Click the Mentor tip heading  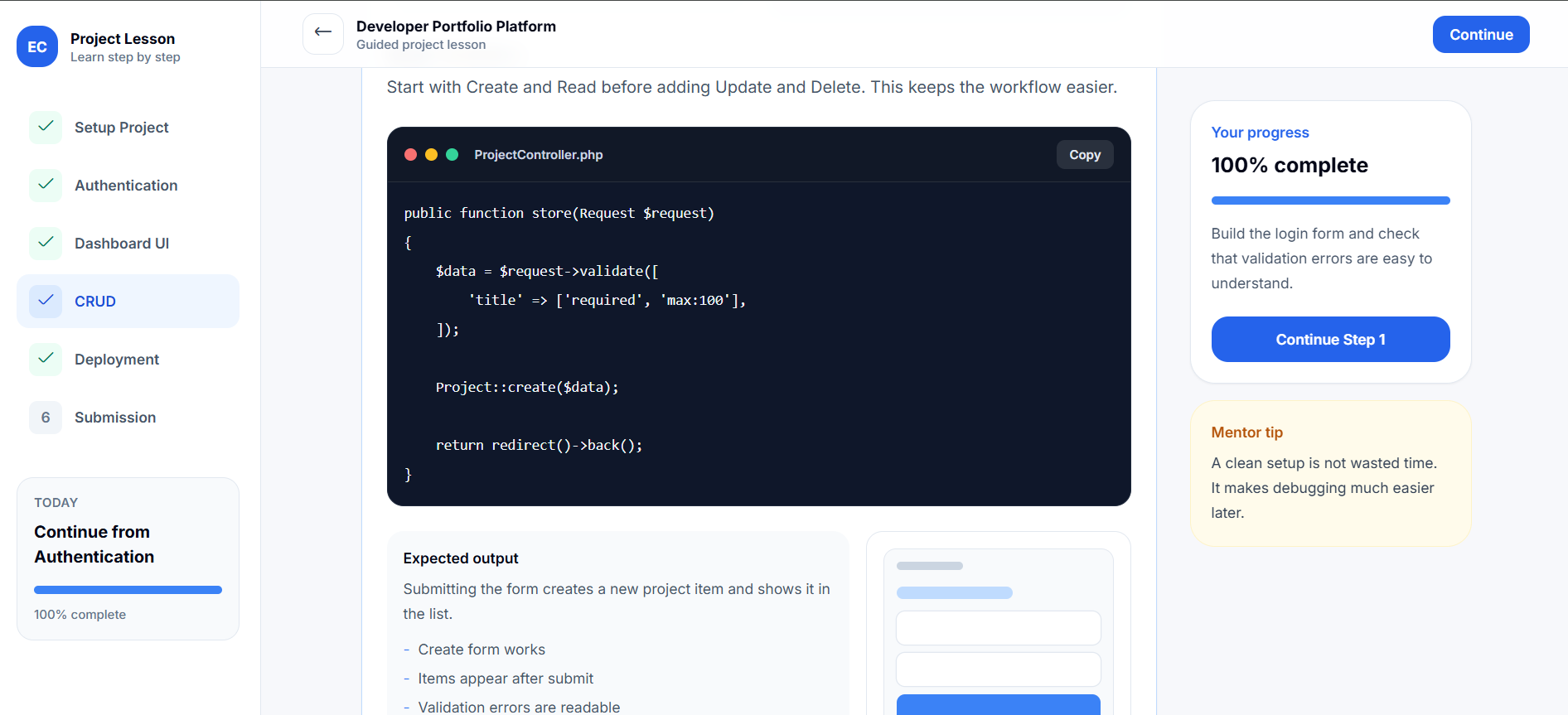1246,432
